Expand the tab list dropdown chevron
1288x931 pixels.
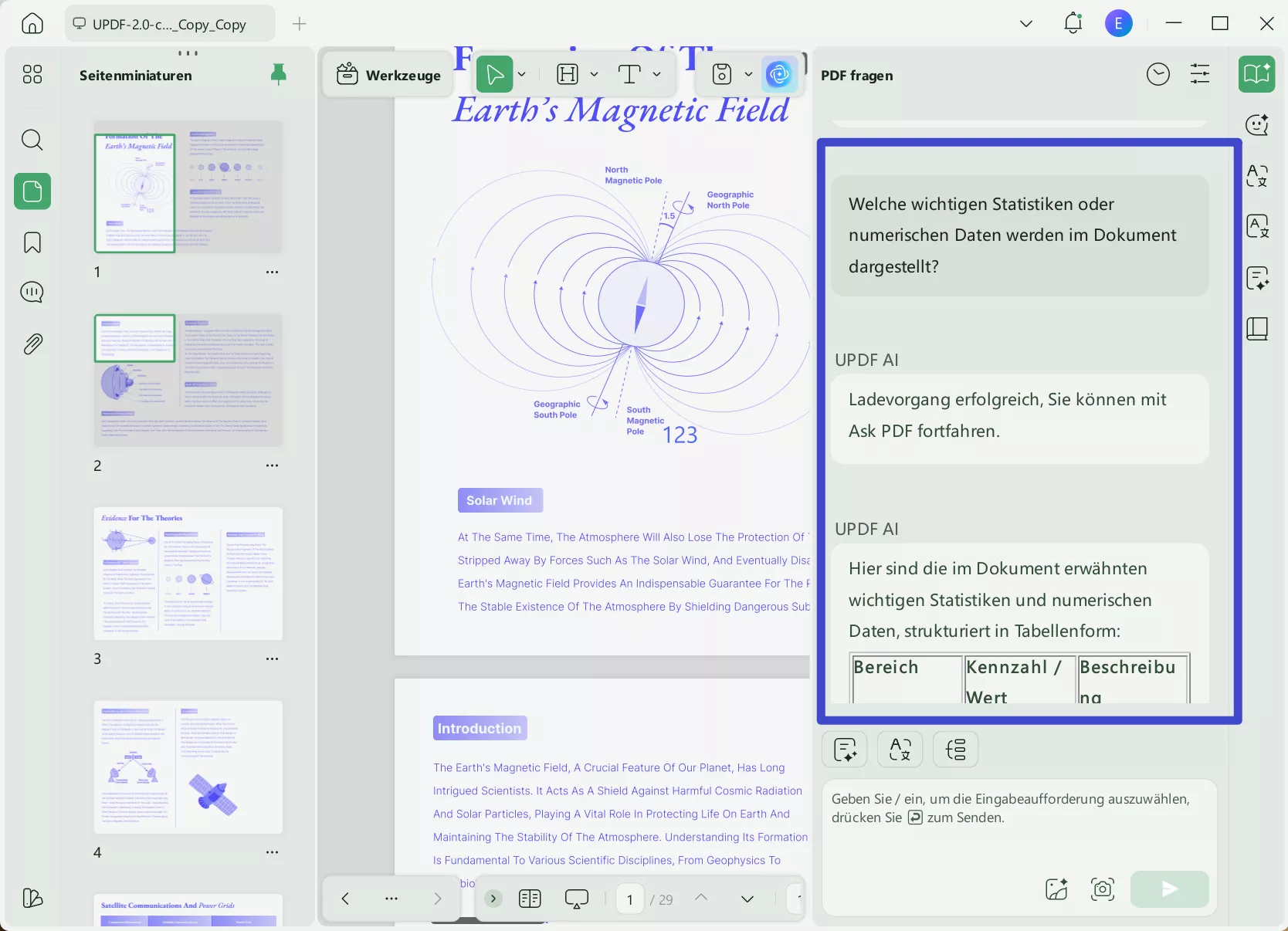click(x=1026, y=24)
